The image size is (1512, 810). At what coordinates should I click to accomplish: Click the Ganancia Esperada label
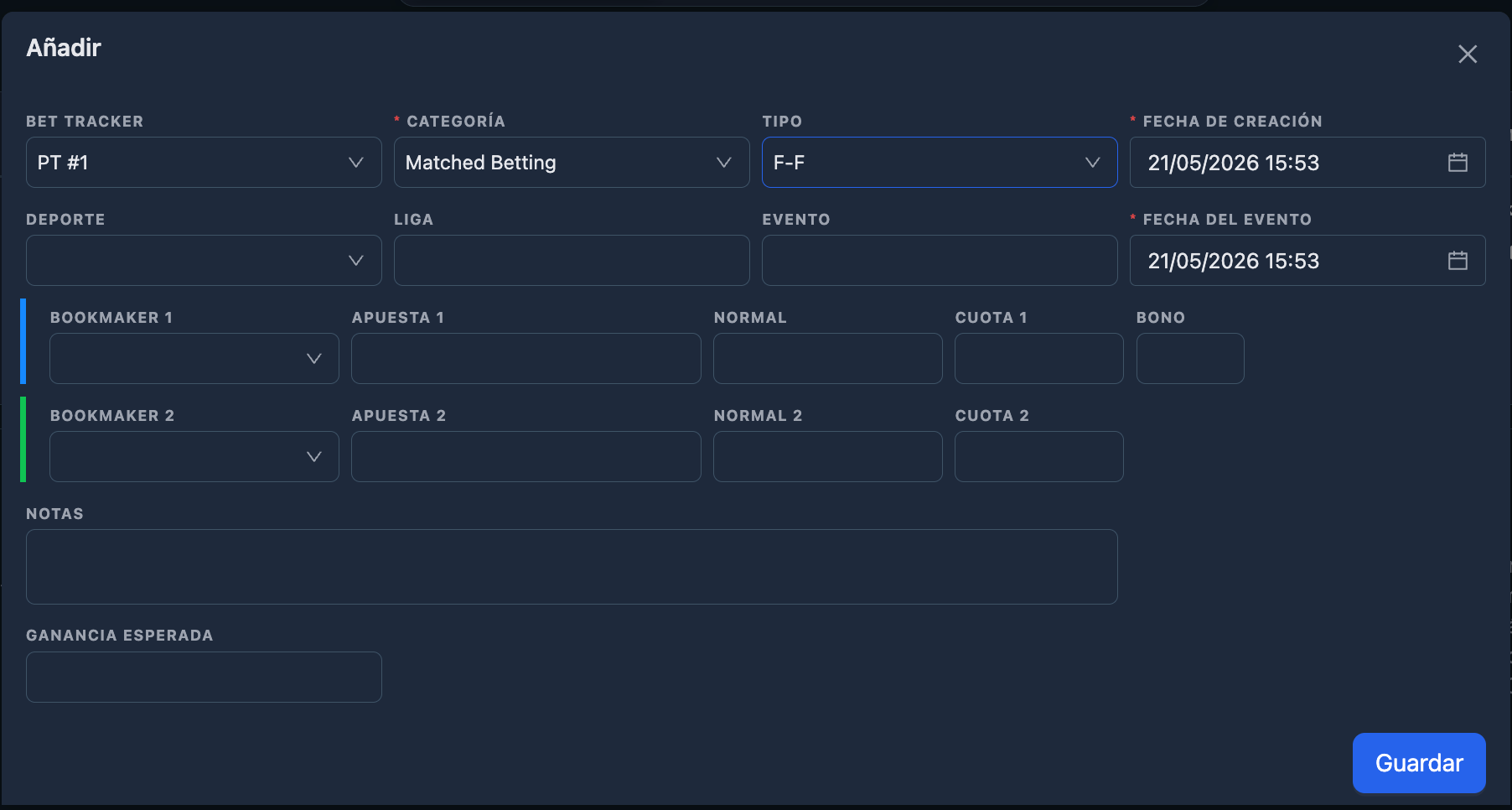pyautogui.click(x=120, y=636)
